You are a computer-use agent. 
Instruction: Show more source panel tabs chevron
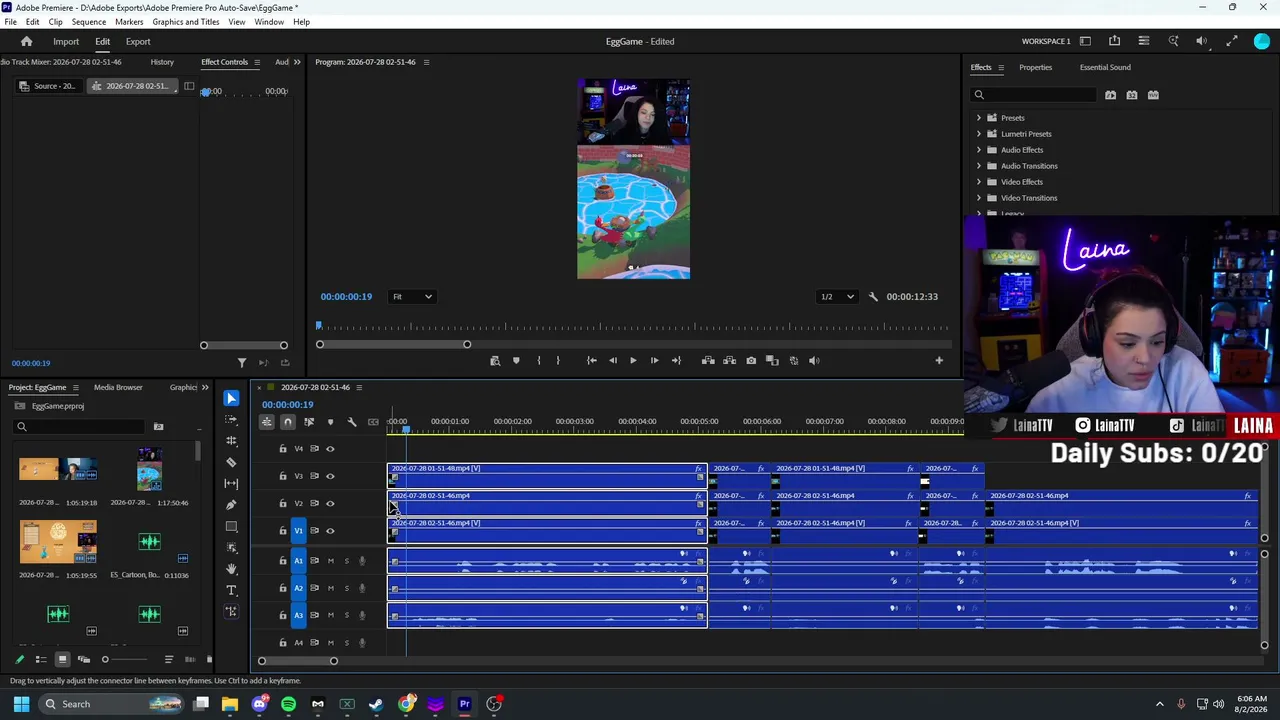pyautogui.click(x=296, y=62)
